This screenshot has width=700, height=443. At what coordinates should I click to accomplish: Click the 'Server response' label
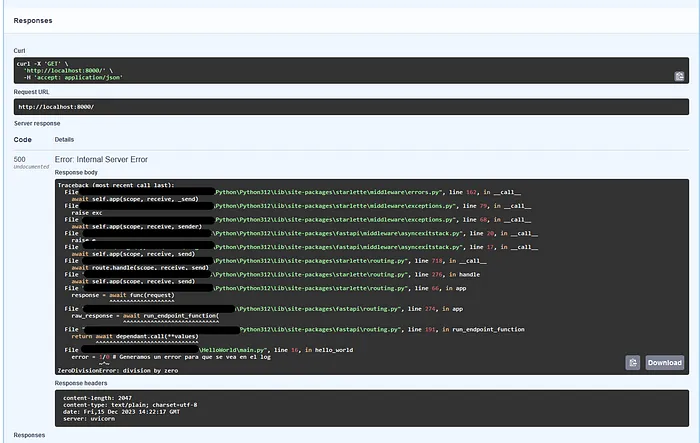(37, 123)
